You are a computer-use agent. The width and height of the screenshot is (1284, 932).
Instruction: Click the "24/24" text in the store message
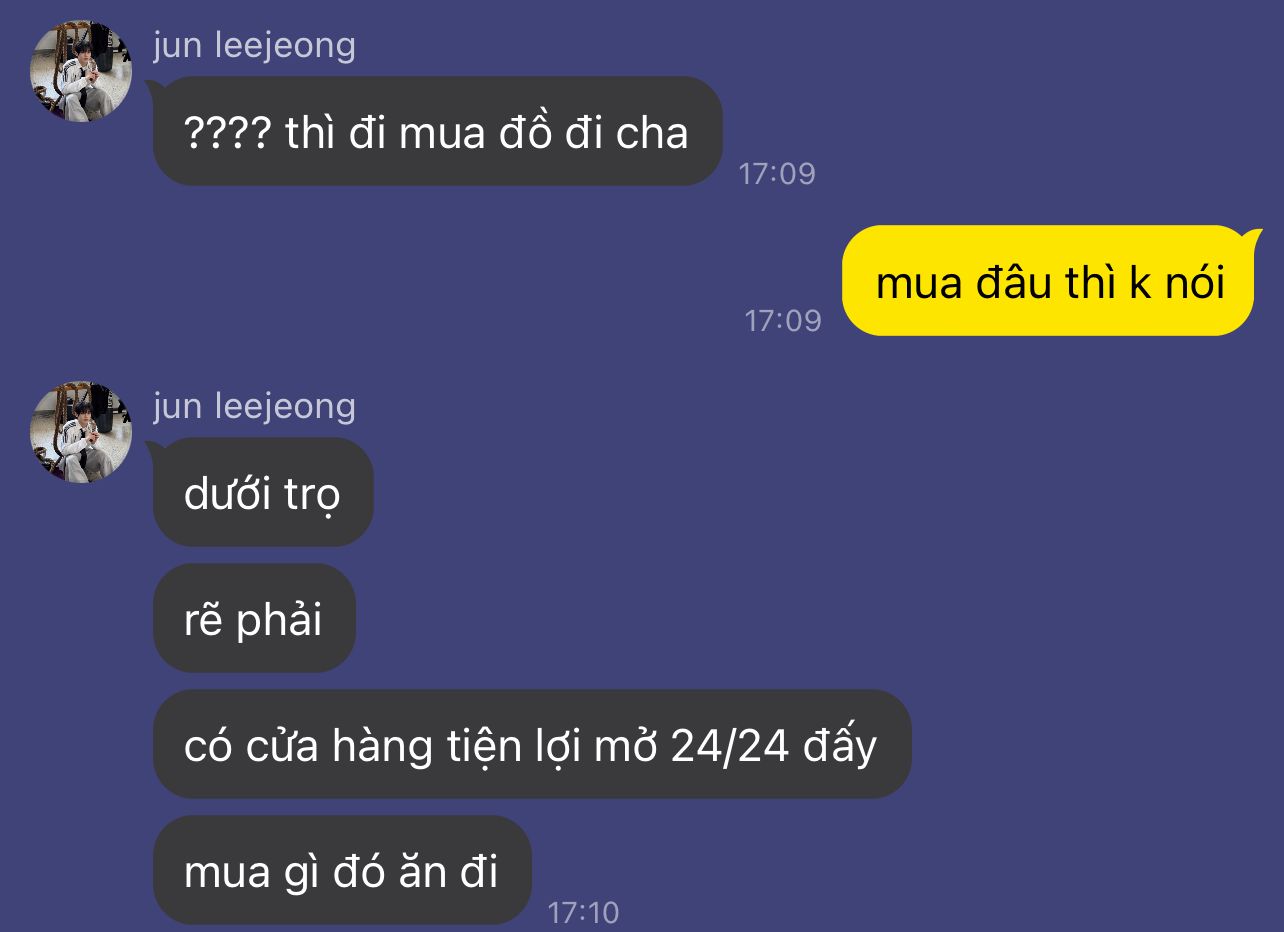(731, 746)
